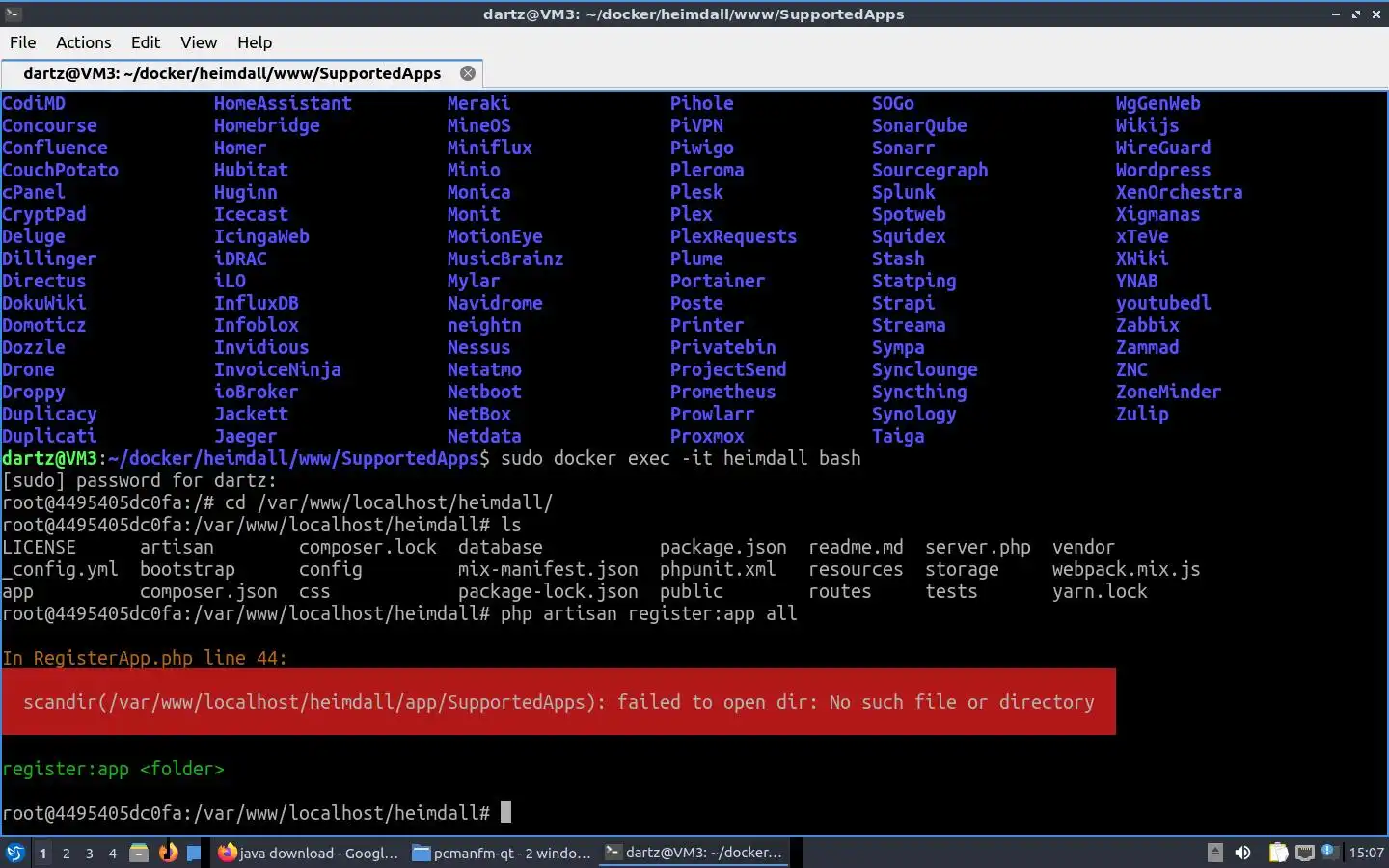The image size is (1389, 868).
Task: Click the 'Navidrome' directory name
Action: 495,303
